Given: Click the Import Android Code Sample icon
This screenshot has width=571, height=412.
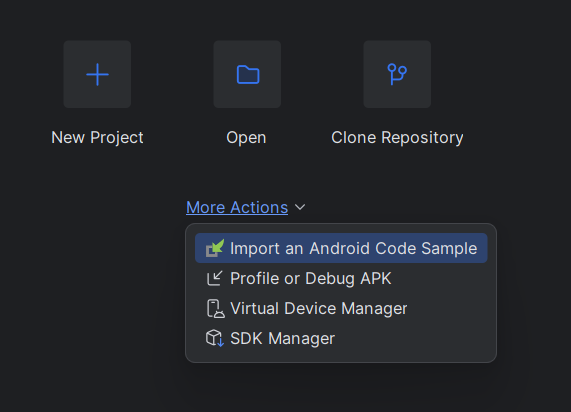Looking at the screenshot, I should click(x=215, y=248).
